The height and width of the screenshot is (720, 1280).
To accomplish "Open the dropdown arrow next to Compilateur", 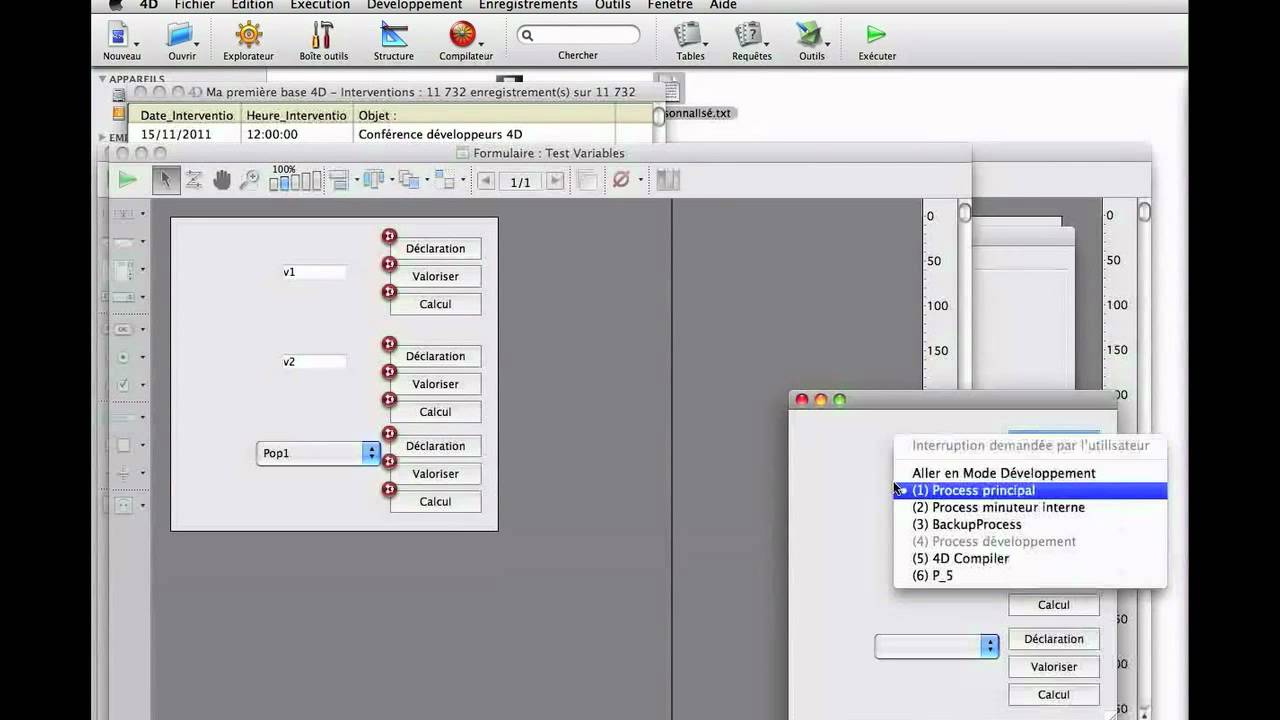I will click(481, 44).
